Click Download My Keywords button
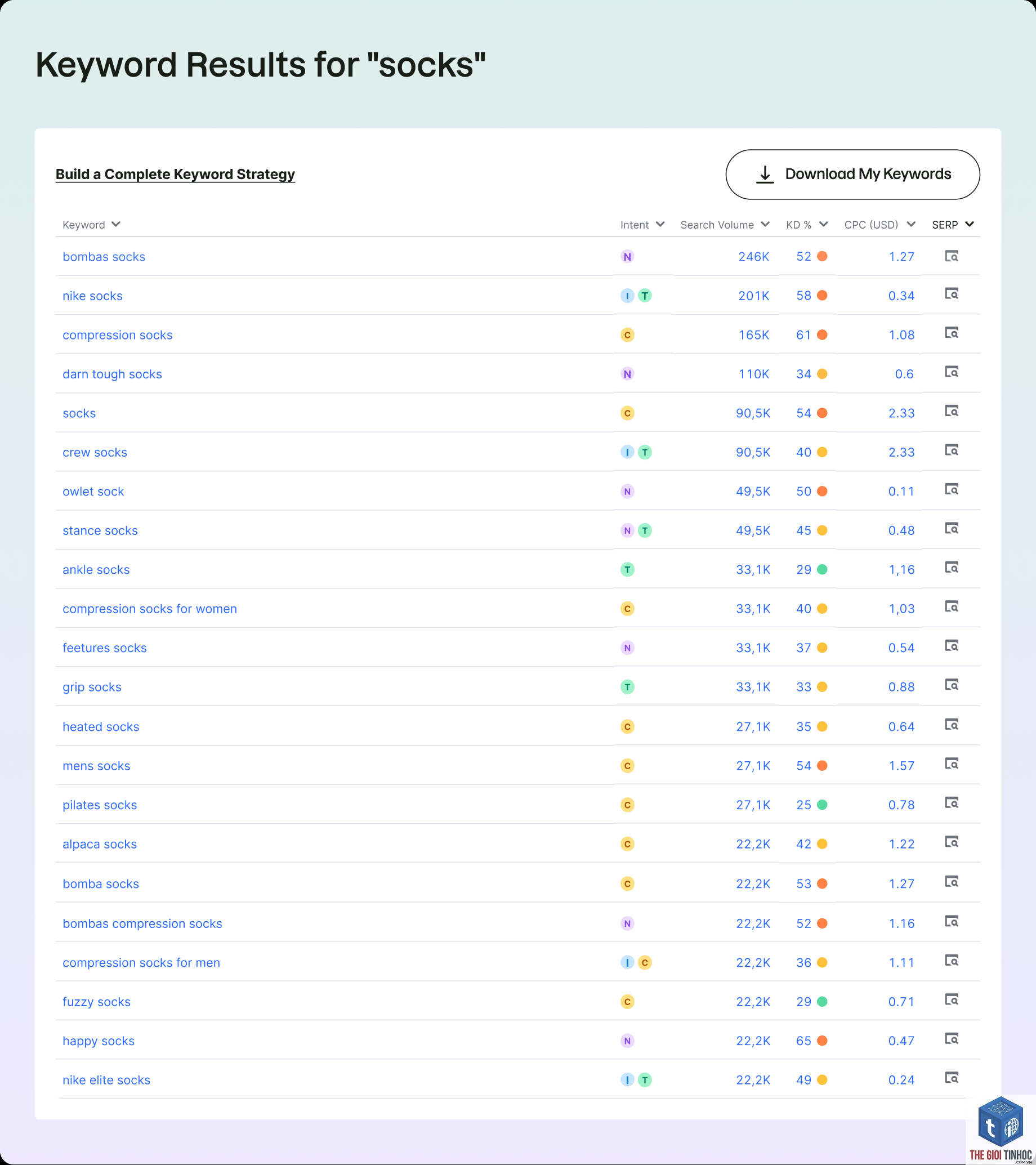The width and height of the screenshot is (1036, 1165). click(x=852, y=175)
